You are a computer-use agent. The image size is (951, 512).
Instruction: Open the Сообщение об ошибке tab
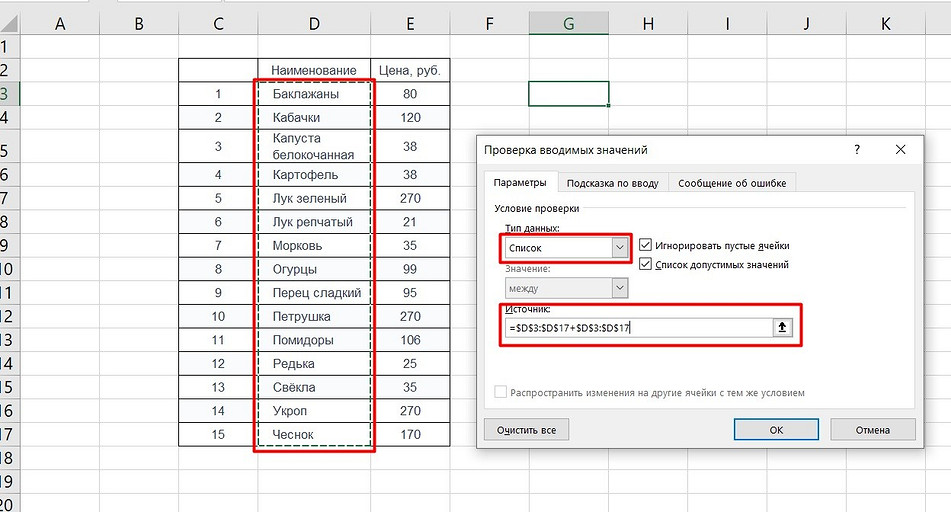click(732, 183)
